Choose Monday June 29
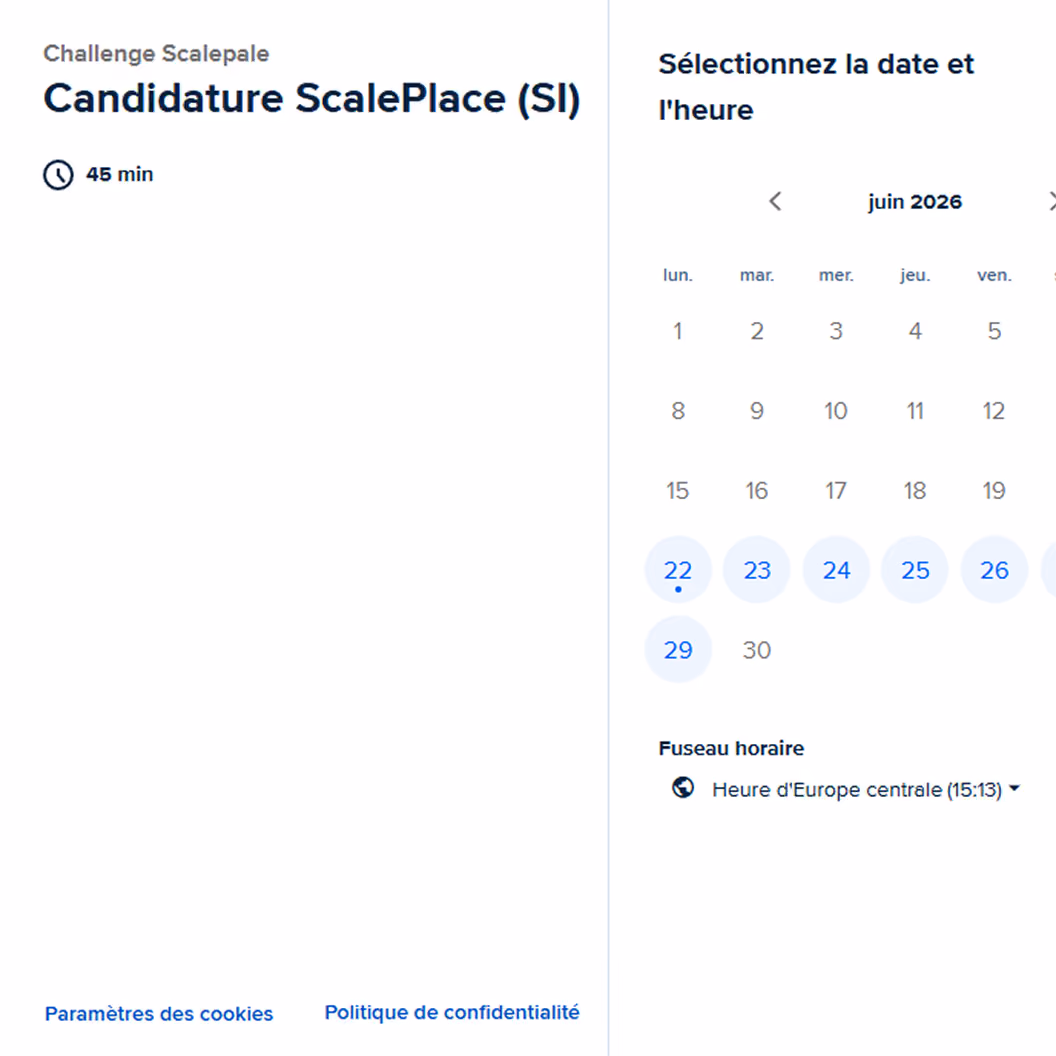Screen dimensions: 1056x1056 point(678,649)
